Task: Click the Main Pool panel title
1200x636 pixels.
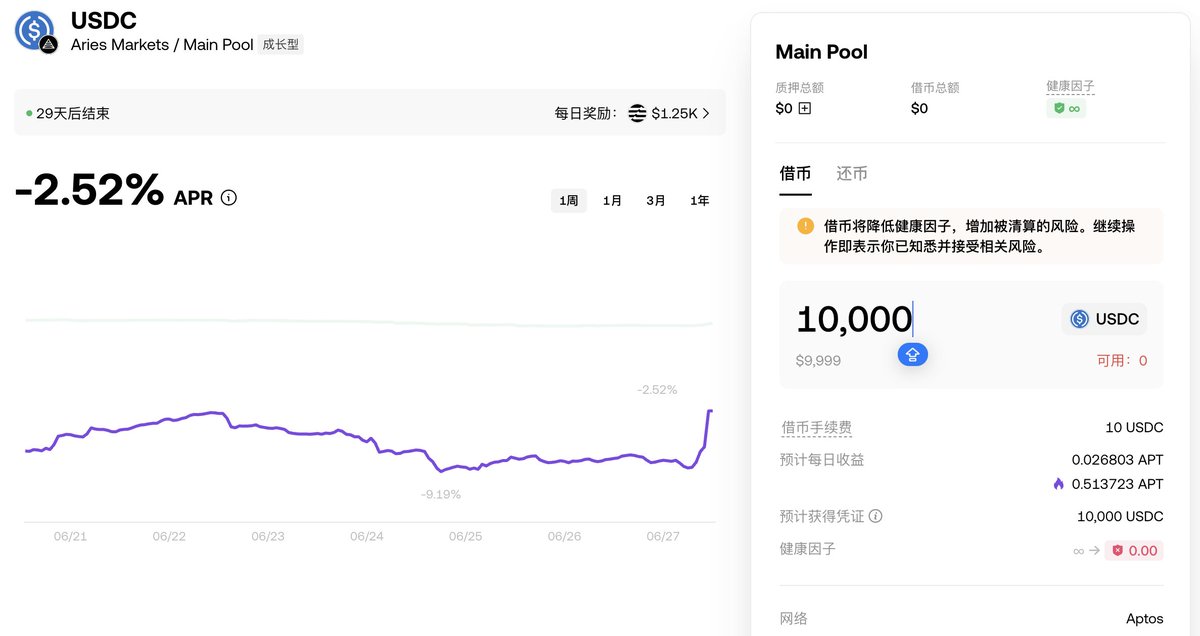Action: point(822,52)
